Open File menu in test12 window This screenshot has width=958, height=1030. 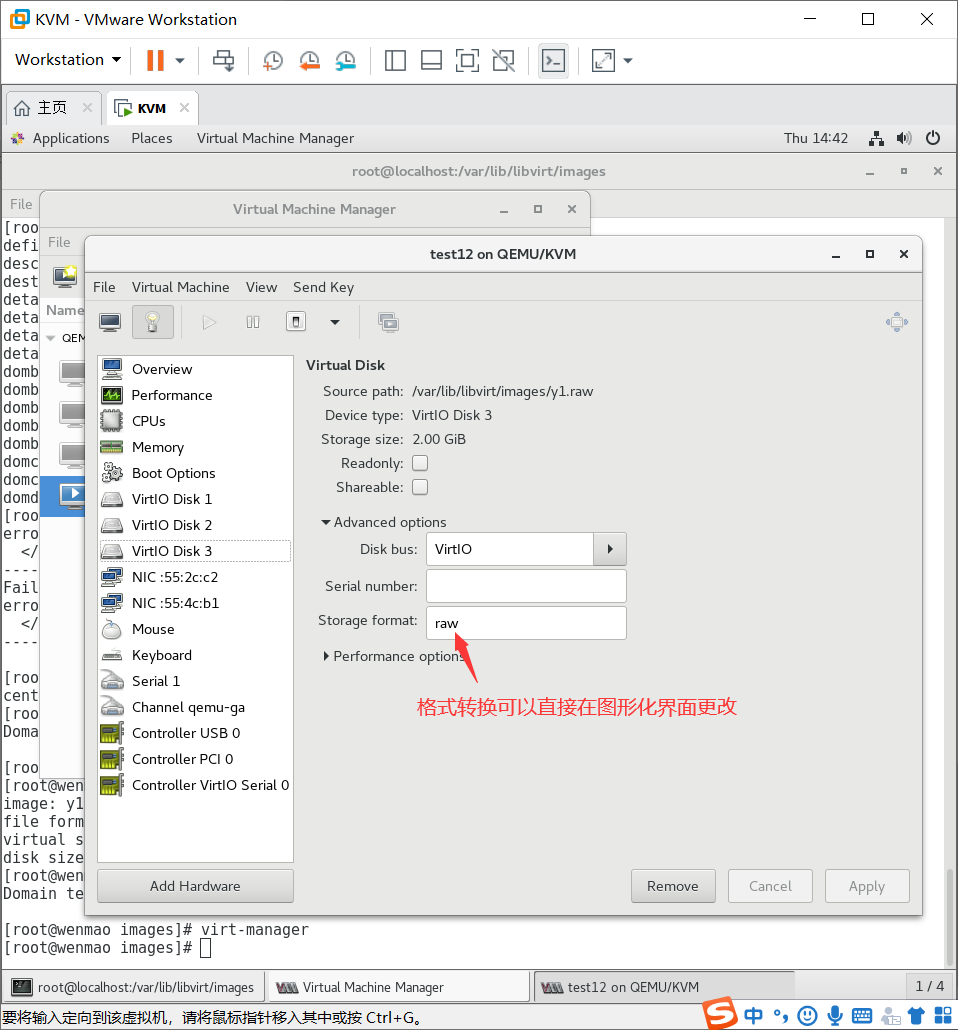104,287
